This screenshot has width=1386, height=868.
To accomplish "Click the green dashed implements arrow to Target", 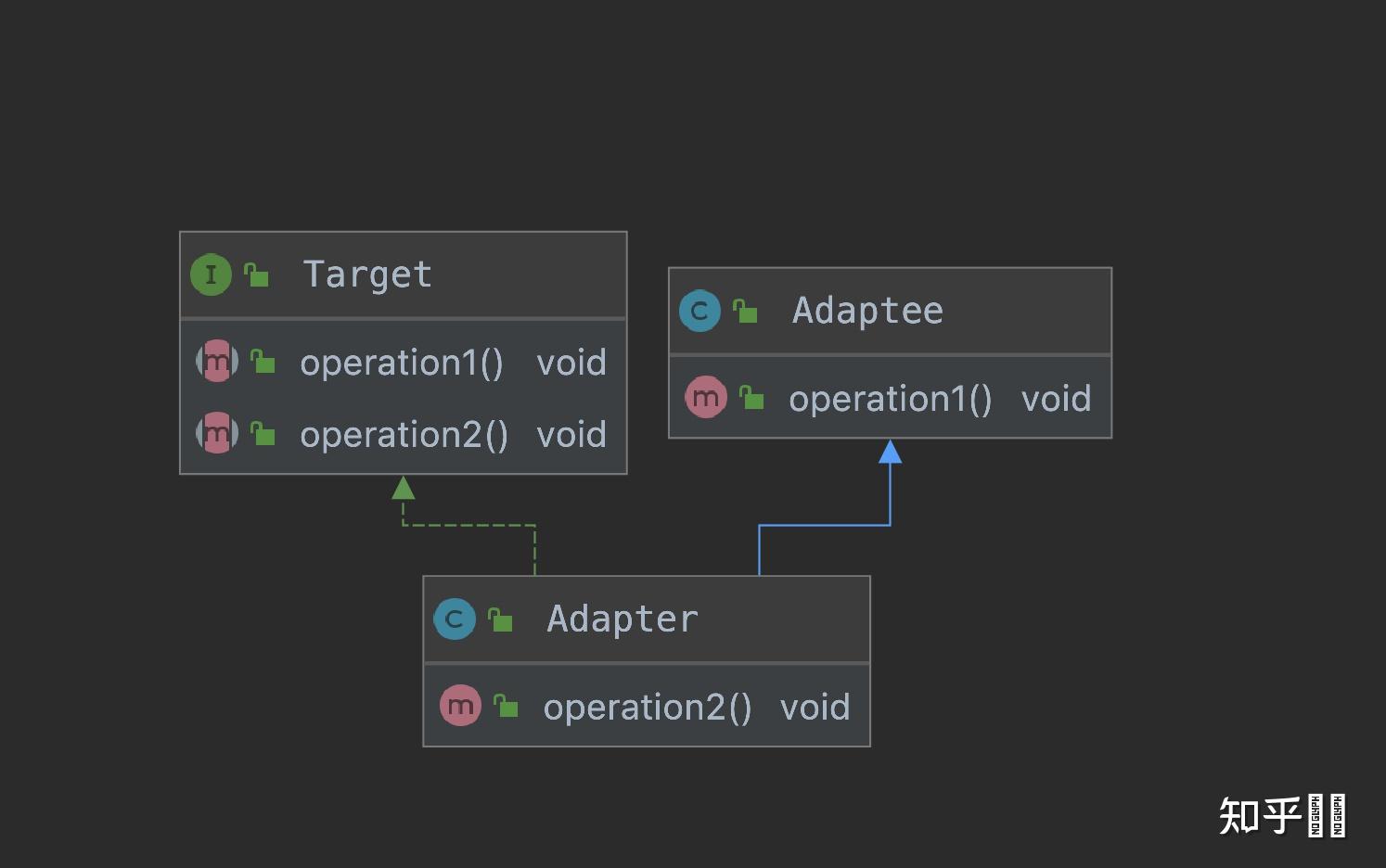I will (x=469, y=525).
